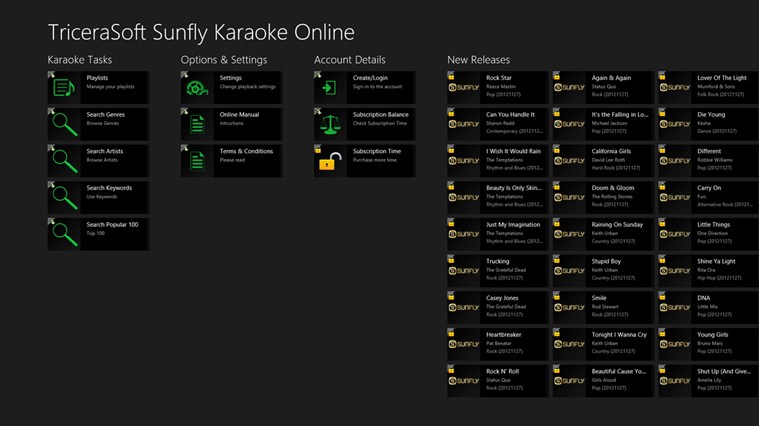Click the Sunfly logo beside Can You Handle It
759x426 pixels.
tap(464, 124)
